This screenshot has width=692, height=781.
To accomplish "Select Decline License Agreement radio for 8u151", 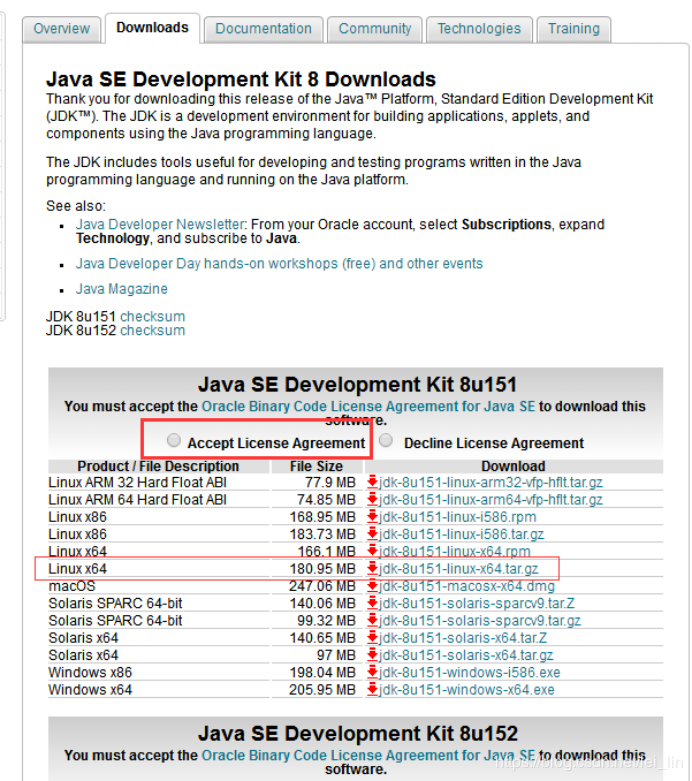I will (386, 440).
